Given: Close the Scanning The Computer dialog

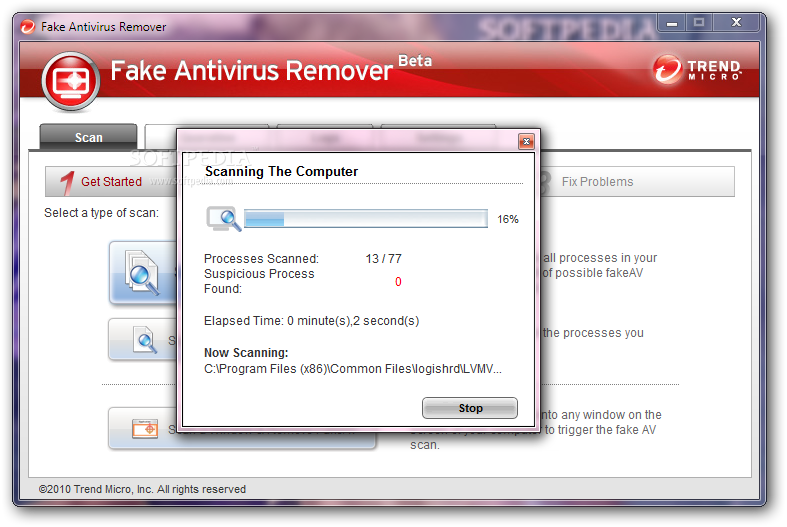Looking at the screenshot, I should [x=526, y=142].
